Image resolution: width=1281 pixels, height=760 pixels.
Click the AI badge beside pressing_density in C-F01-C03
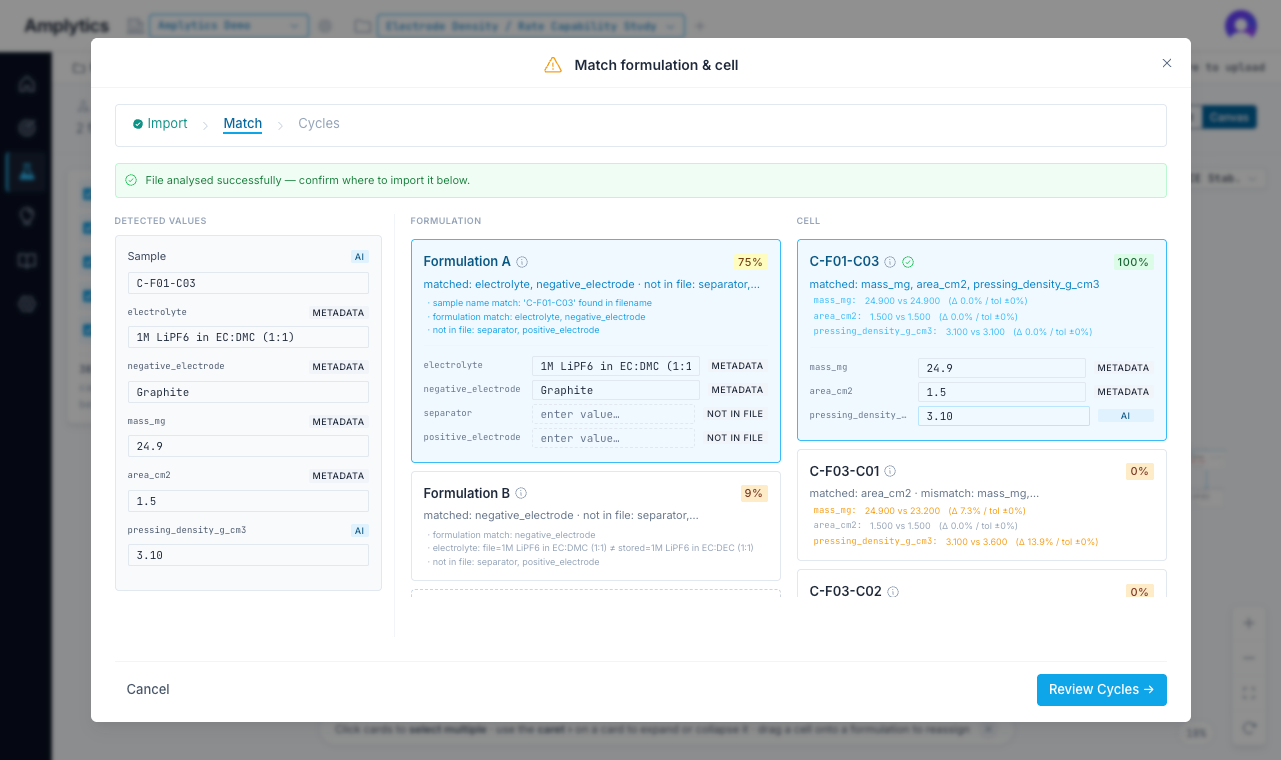tap(1125, 416)
